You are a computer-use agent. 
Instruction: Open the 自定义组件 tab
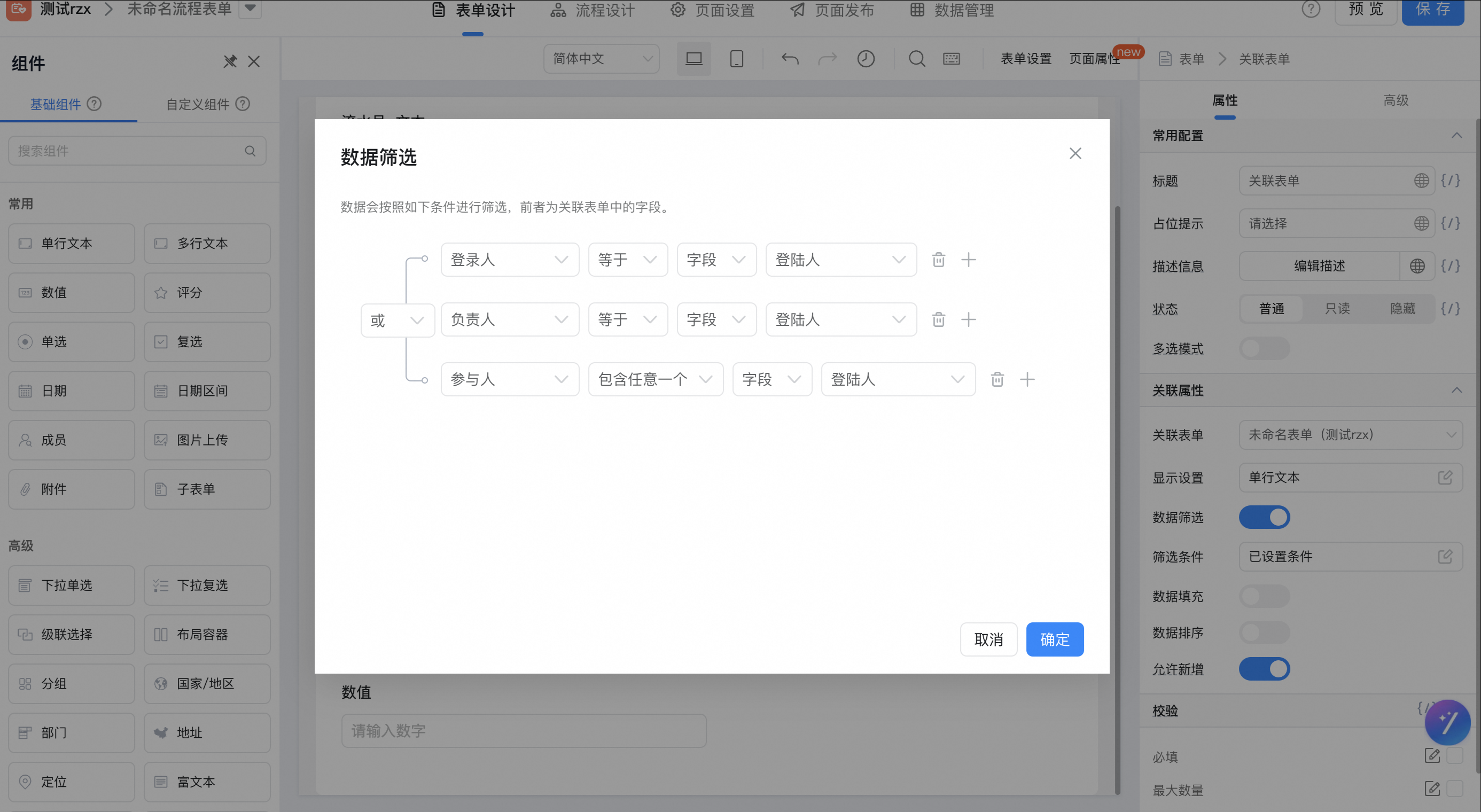click(197, 104)
